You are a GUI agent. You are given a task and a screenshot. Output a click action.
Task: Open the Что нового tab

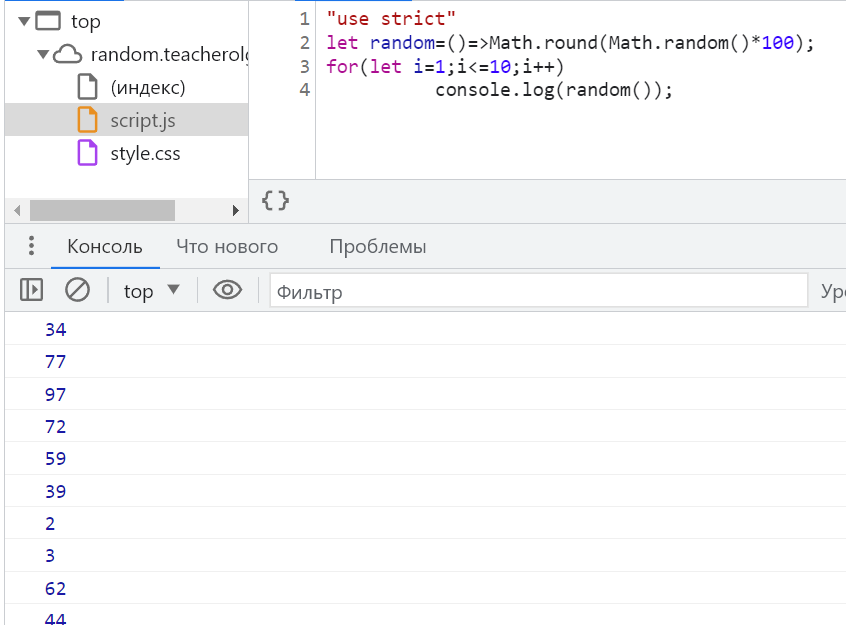pyautogui.click(x=227, y=247)
